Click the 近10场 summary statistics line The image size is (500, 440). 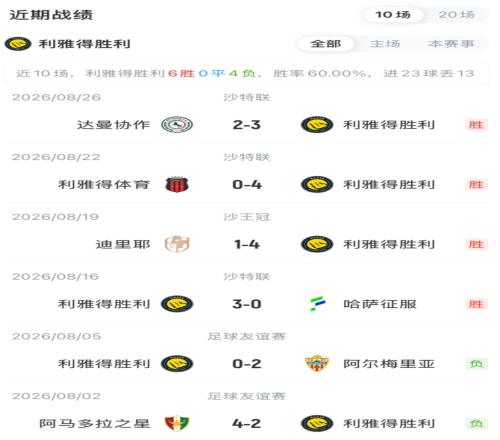(x=245, y=73)
